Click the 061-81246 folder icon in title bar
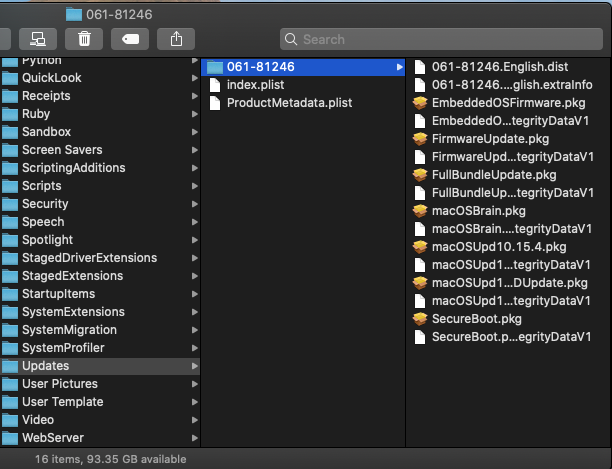612x469 pixels. 74,15
